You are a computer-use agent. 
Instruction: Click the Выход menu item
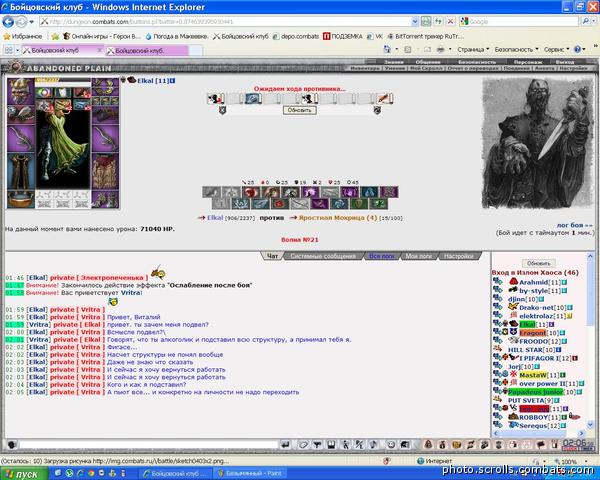coord(565,62)
